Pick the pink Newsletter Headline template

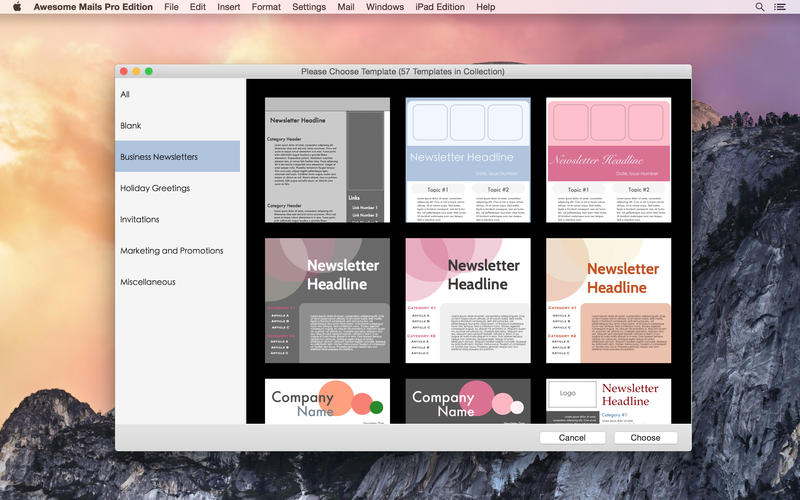coord(608,160)
